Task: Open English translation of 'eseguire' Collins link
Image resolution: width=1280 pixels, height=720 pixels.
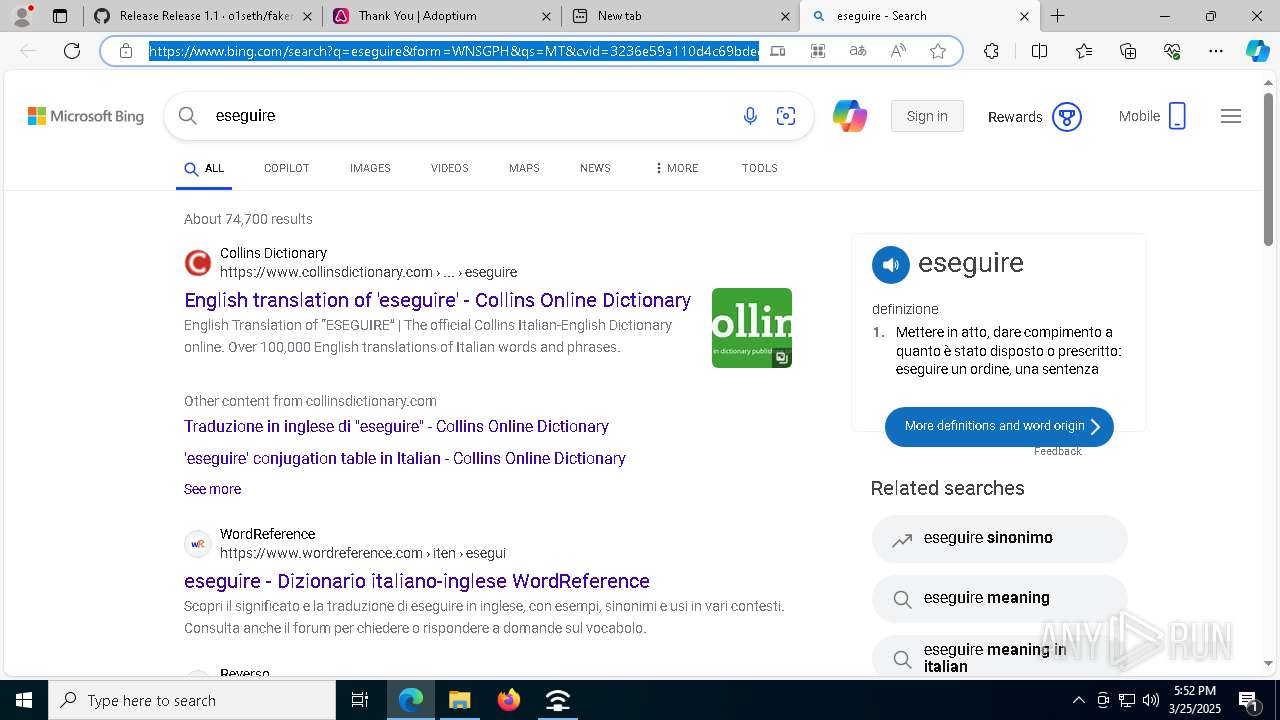Action: point(437,300)
